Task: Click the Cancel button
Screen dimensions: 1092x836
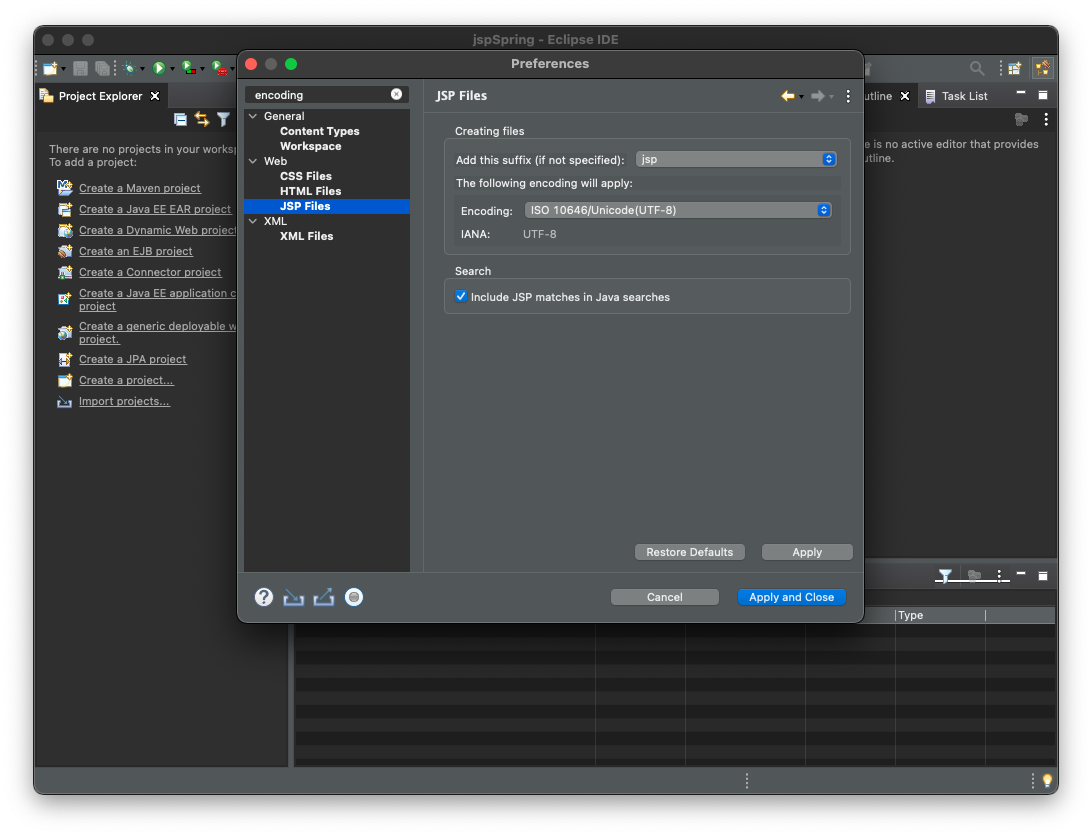Action: point(664,597)
